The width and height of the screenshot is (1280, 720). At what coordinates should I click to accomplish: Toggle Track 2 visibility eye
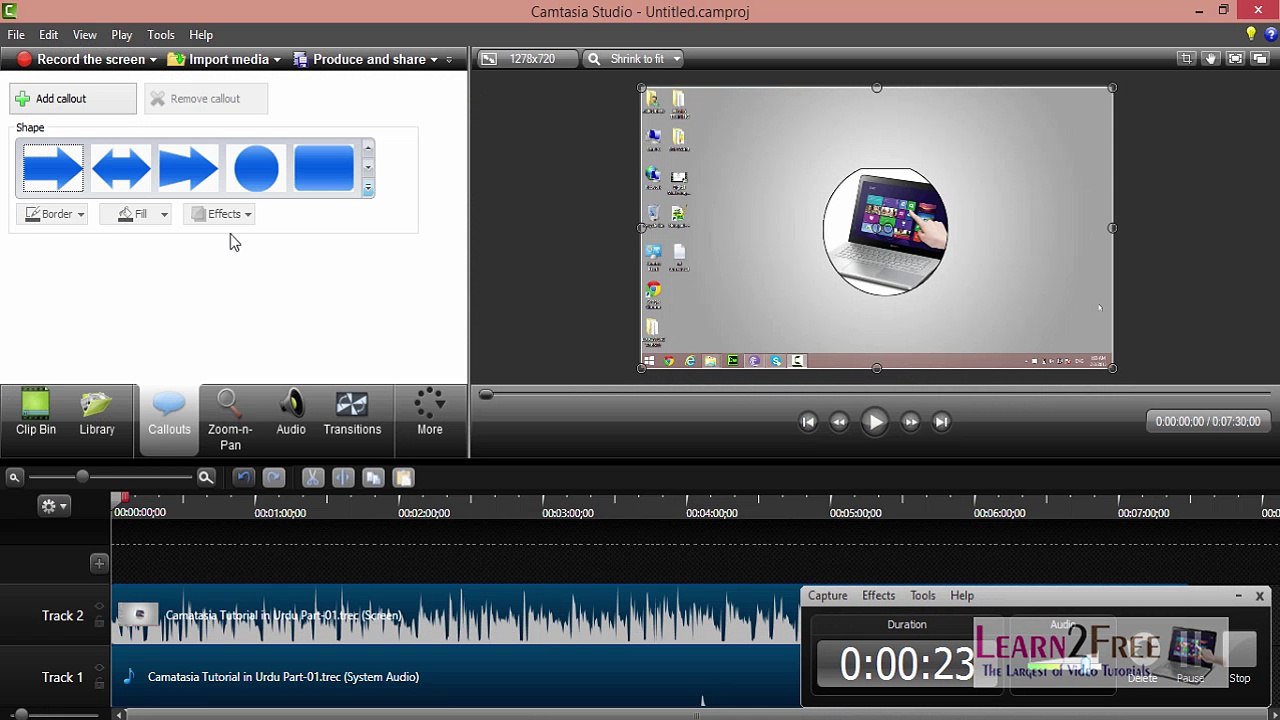pos(99,607)
